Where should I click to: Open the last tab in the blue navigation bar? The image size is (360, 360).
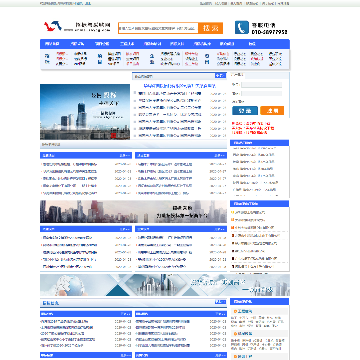tap(252, 44)
